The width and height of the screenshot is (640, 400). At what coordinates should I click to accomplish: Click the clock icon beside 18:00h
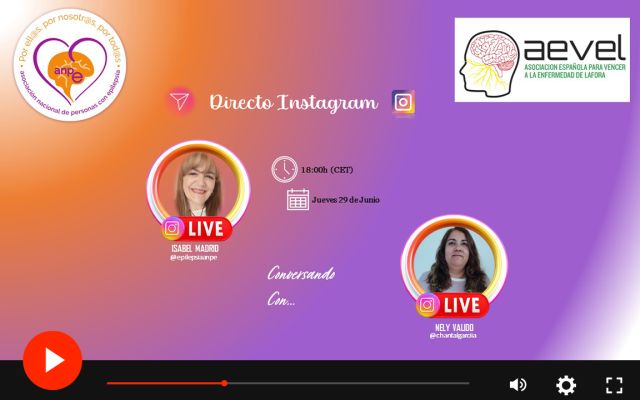(284, 169)
